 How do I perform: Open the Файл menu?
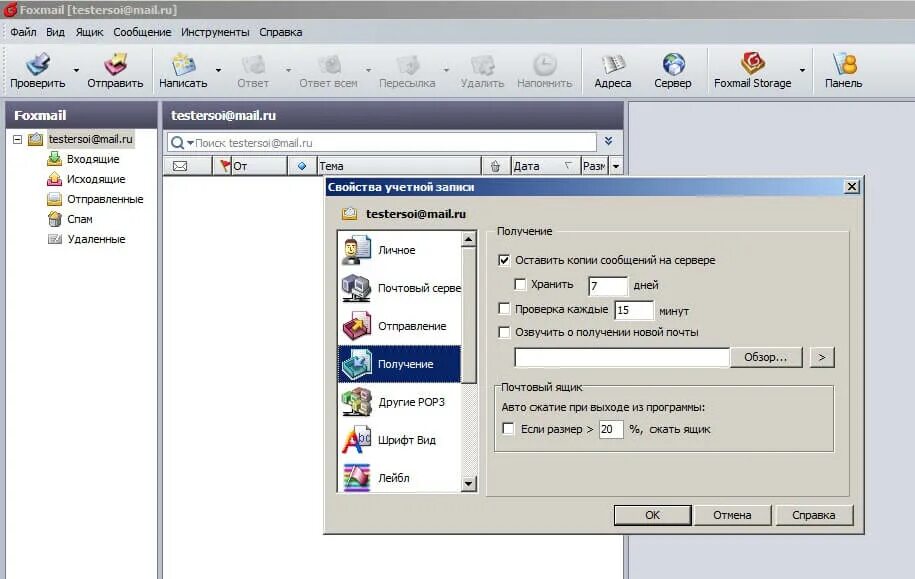[x=23, y=32]
